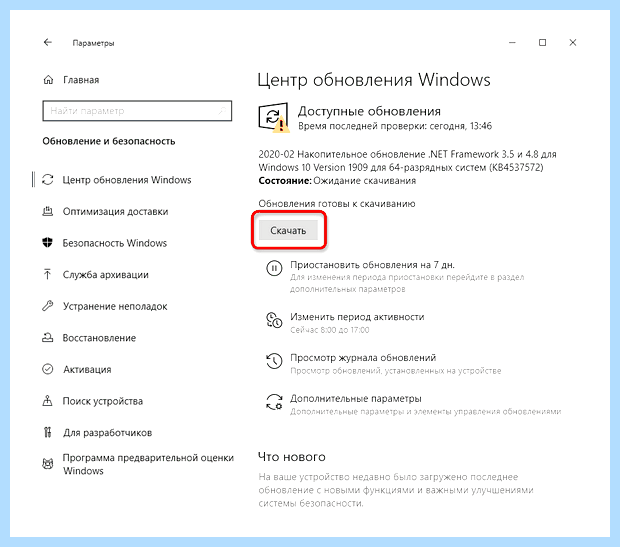Click 'Обновления готовы к скачиванию' text

[337, 204]
